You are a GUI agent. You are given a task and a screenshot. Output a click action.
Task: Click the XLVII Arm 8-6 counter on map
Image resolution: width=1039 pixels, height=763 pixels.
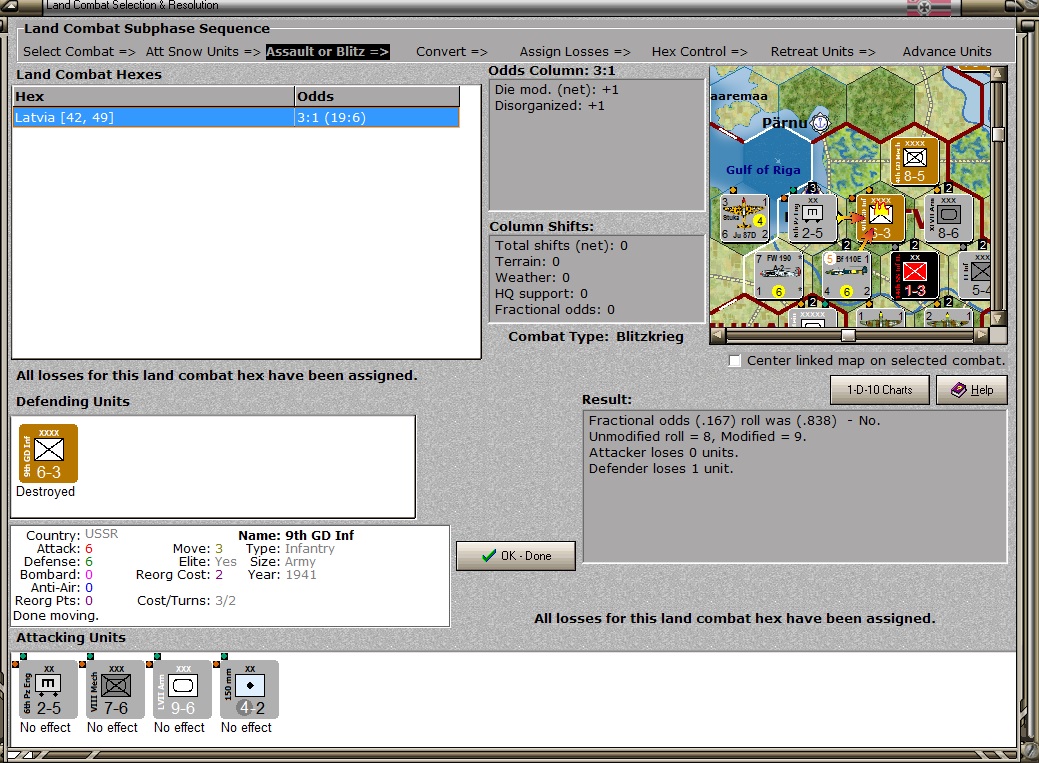tap(948, 218)
